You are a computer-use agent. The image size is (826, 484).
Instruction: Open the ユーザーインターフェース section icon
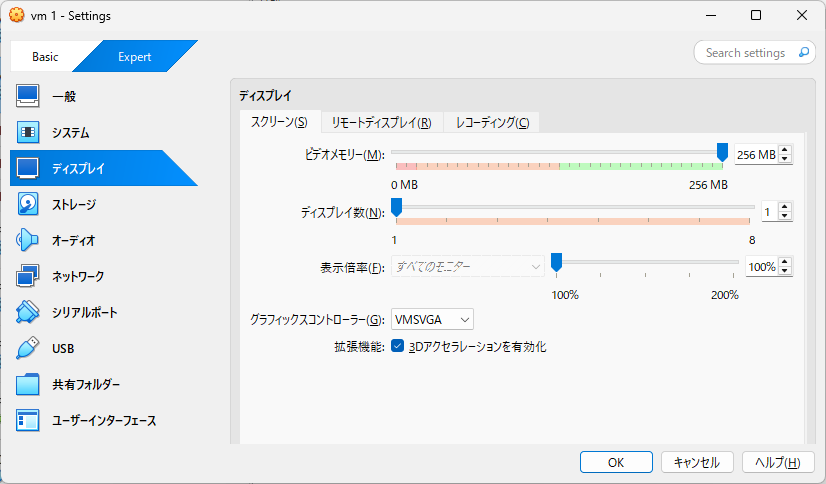coord(27,421)
